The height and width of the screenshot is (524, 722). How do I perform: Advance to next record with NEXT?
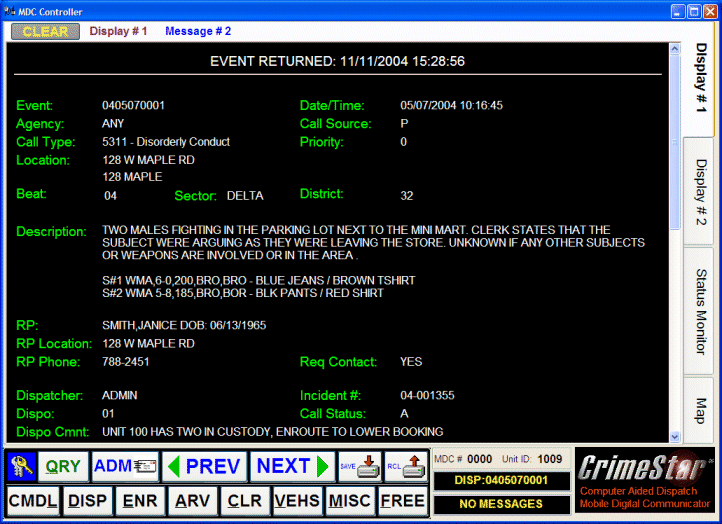(292, 467)
